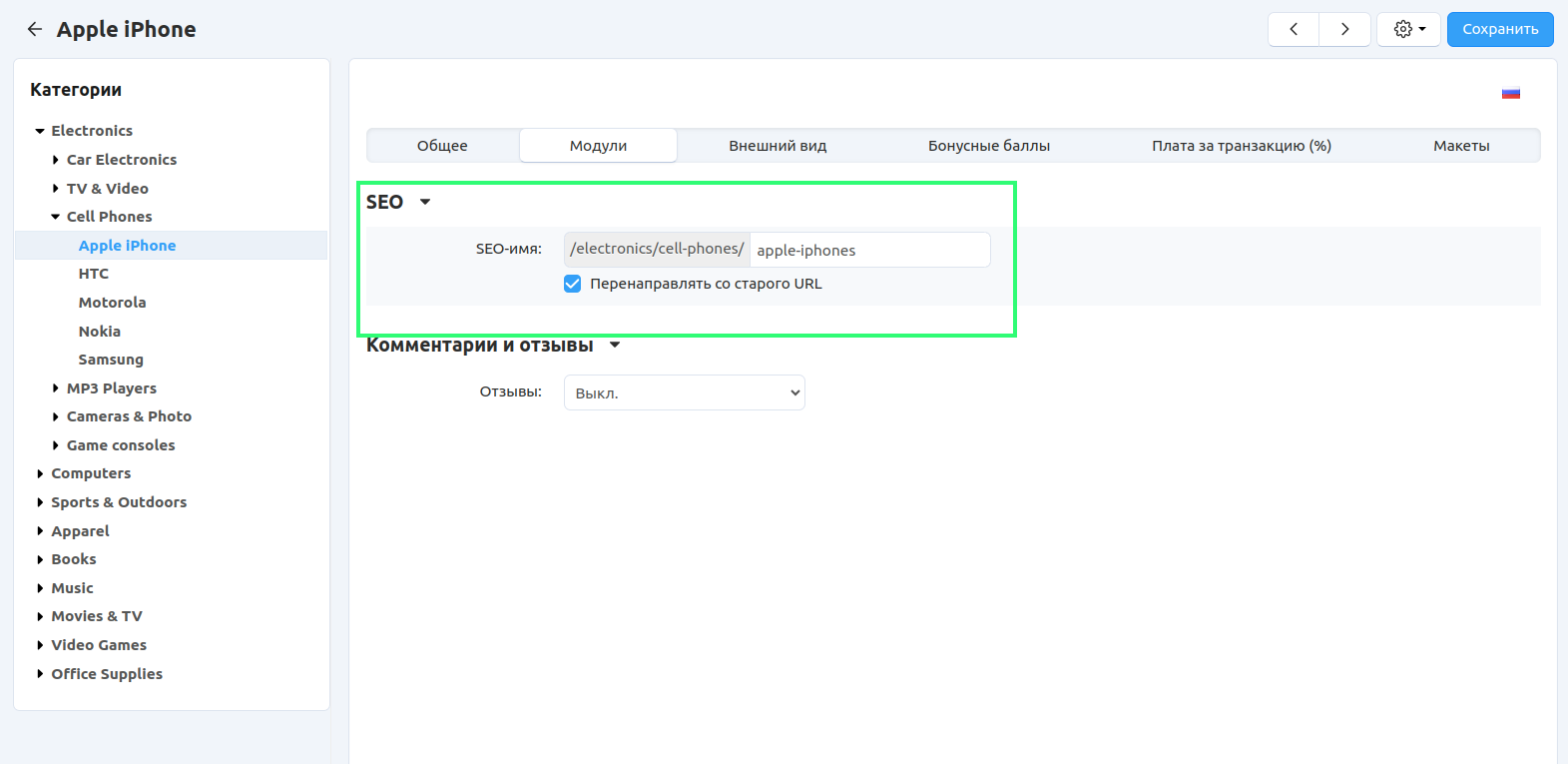Open the Отзывы dropdown
Viewport: 1568px width, 764px height.
coord(684,393)
